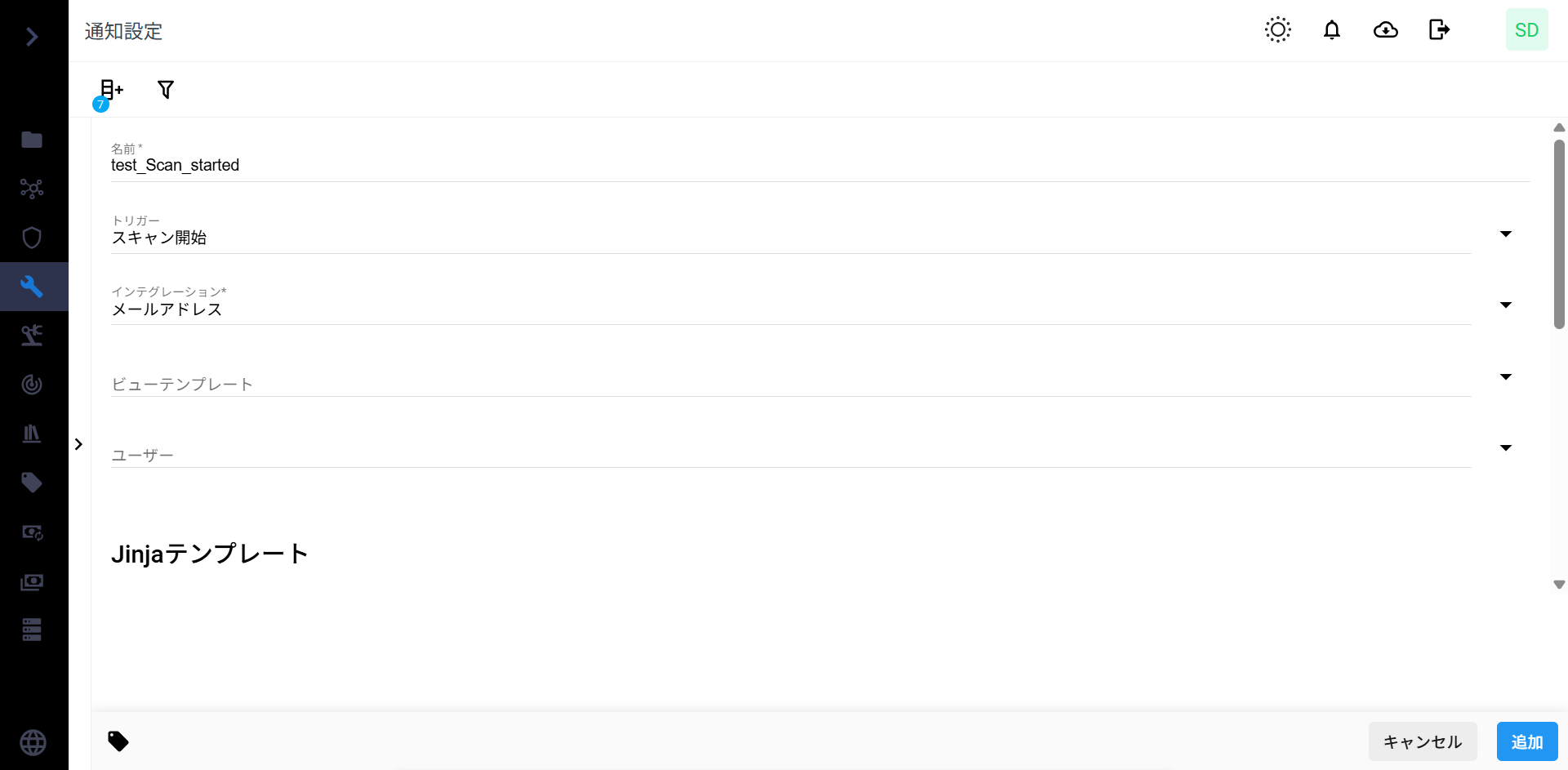1568x770 pixels.
Task: Toggle the light/dark theme sun icon
Action: [x=1277, y=30]
